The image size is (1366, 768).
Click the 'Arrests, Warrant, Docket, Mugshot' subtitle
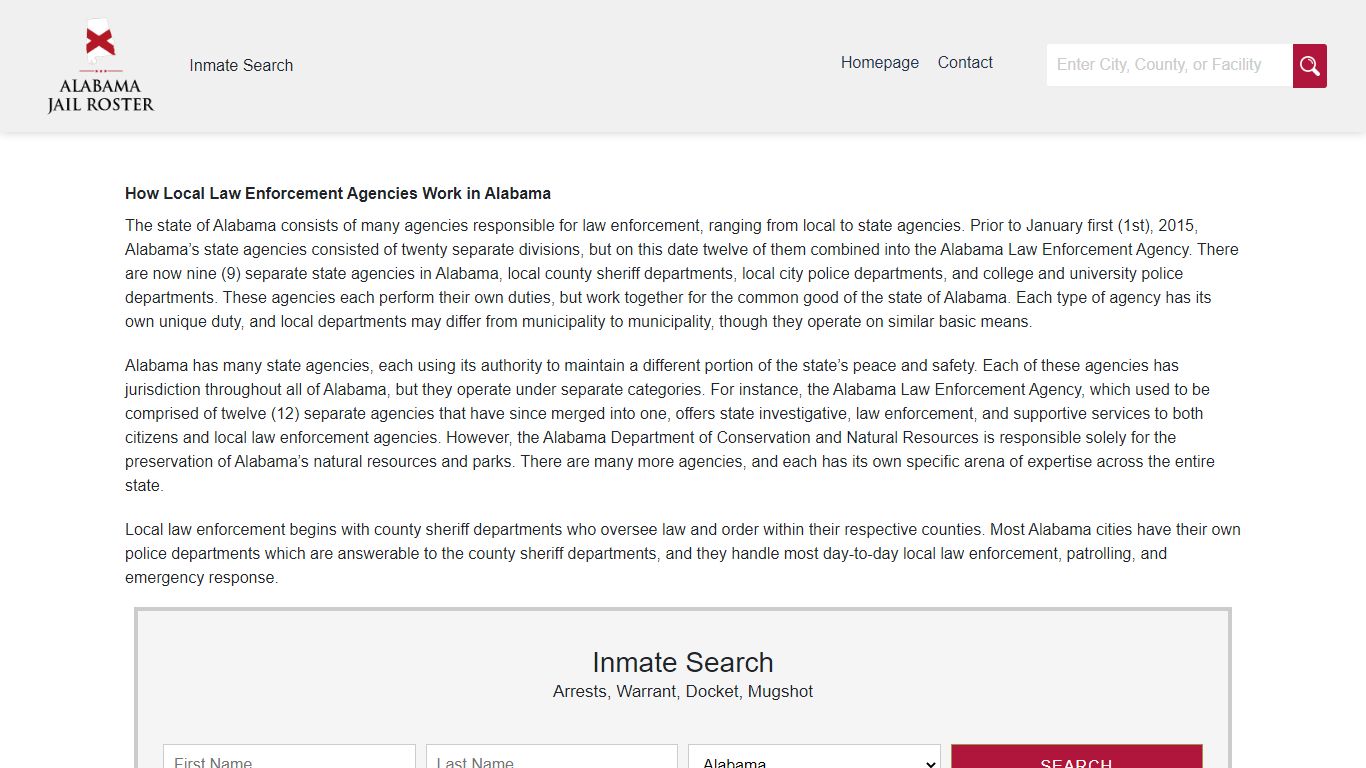(x=683, y=691)
